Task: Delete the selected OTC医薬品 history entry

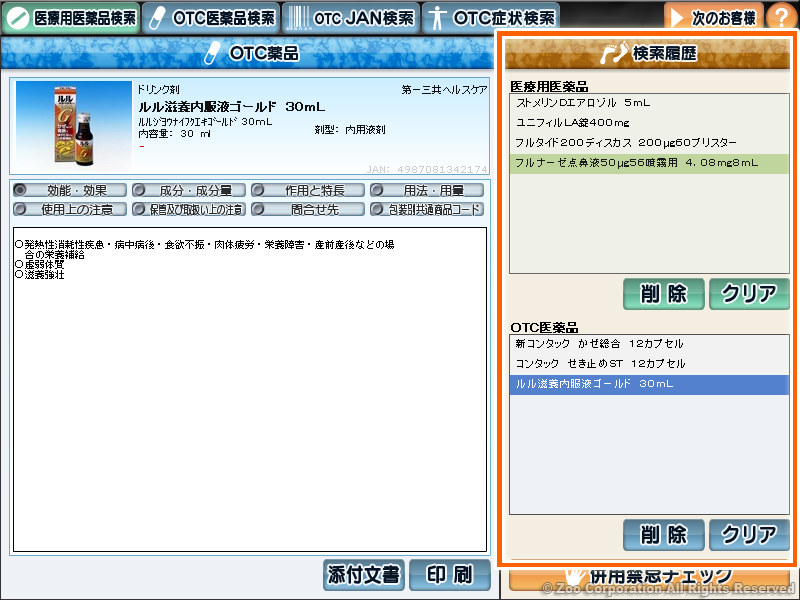Action: 663,535
